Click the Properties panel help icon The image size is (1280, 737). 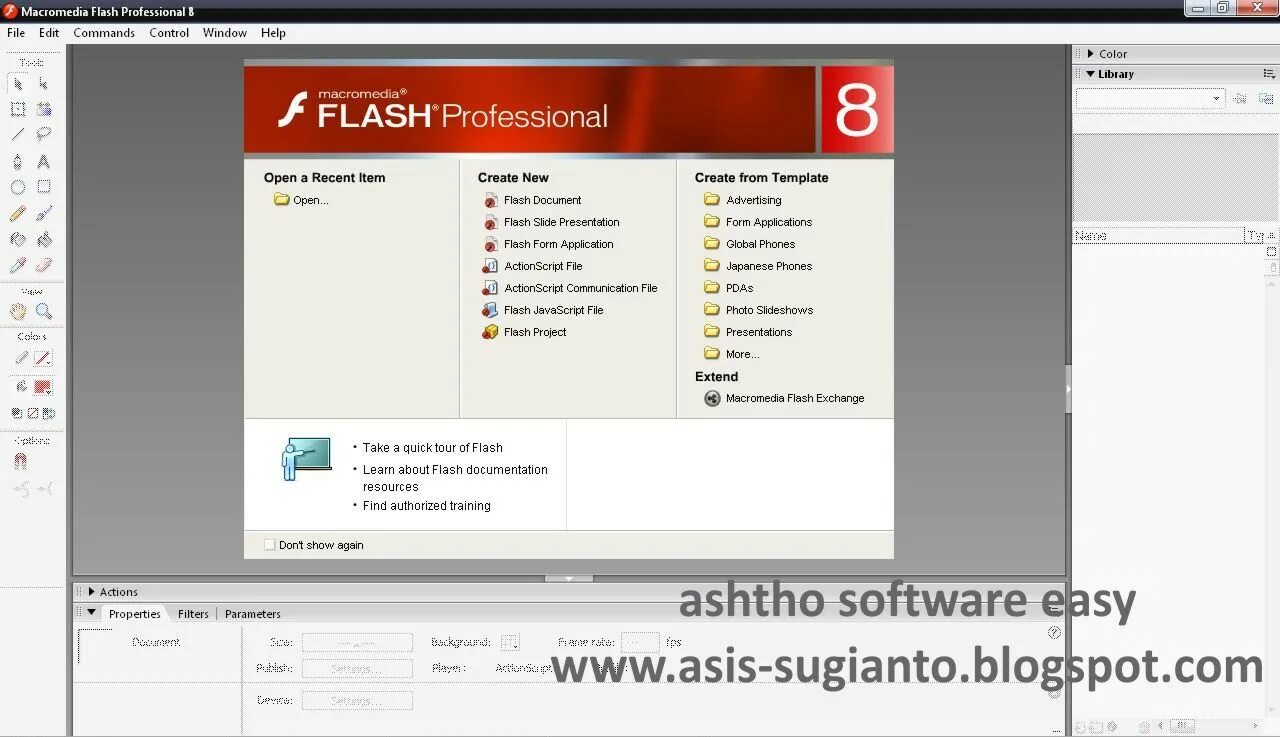(1054, 632)
